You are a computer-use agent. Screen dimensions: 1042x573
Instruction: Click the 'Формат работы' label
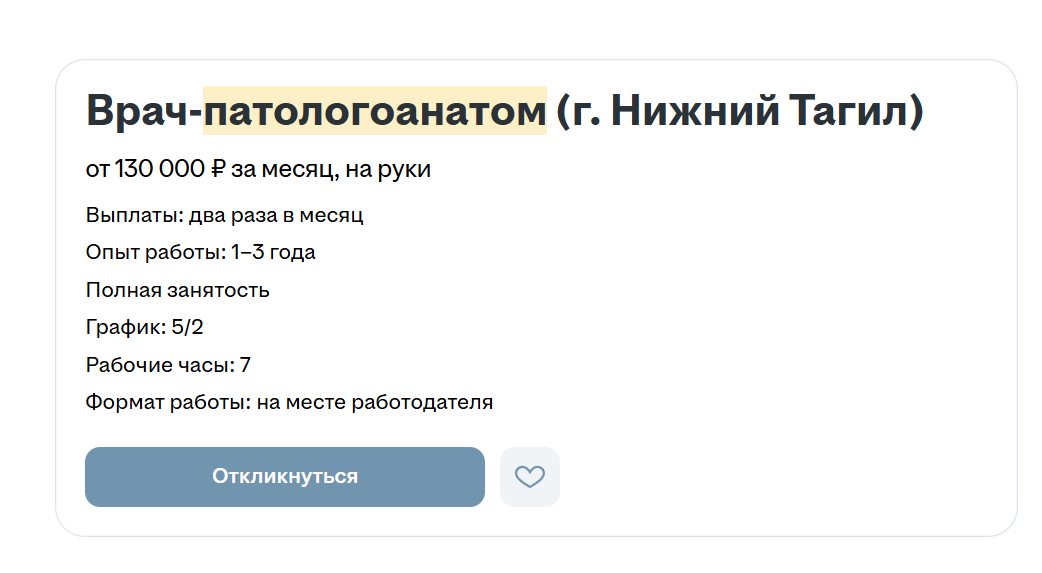168,402
